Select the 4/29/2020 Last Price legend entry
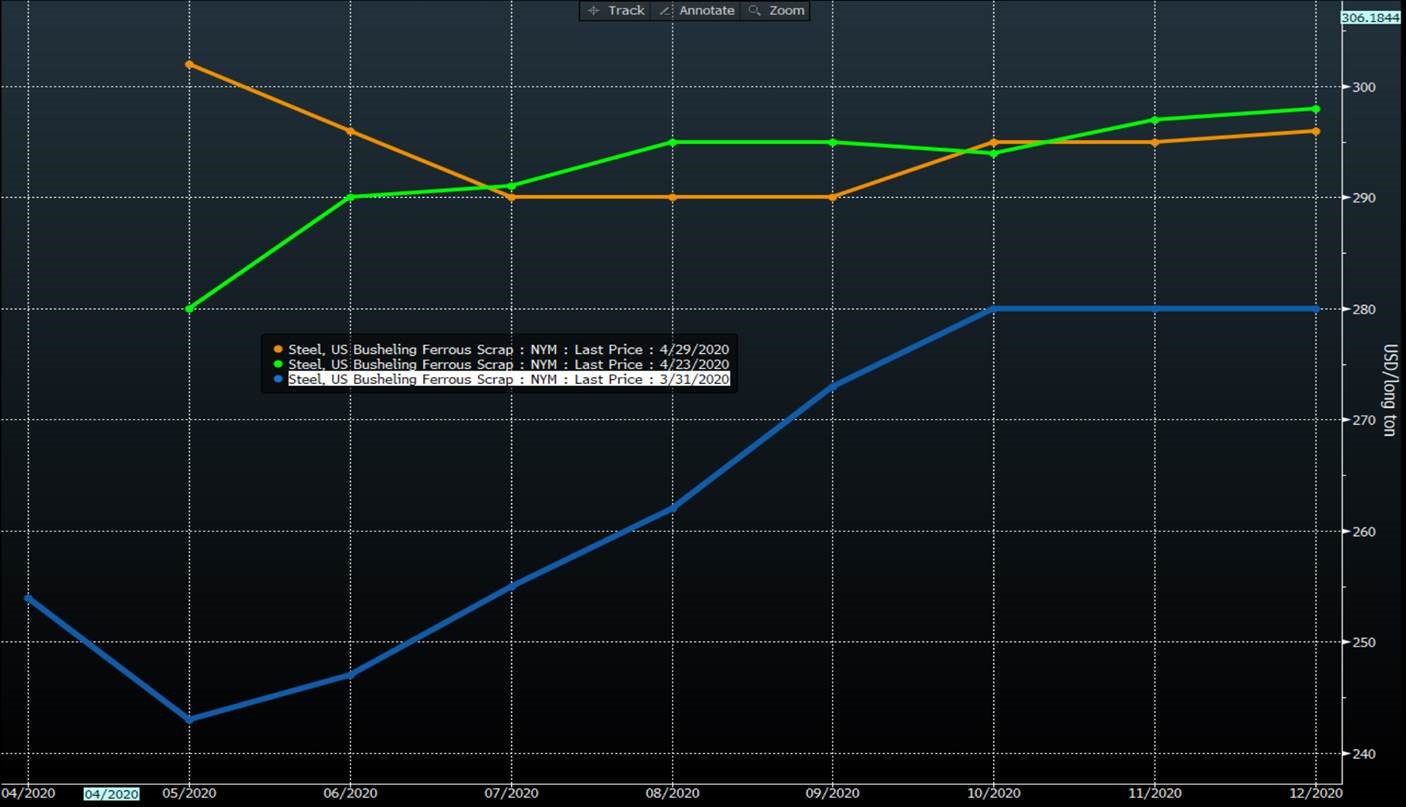Viewport: 1406px width, 807px height. (x=508, y=349)
